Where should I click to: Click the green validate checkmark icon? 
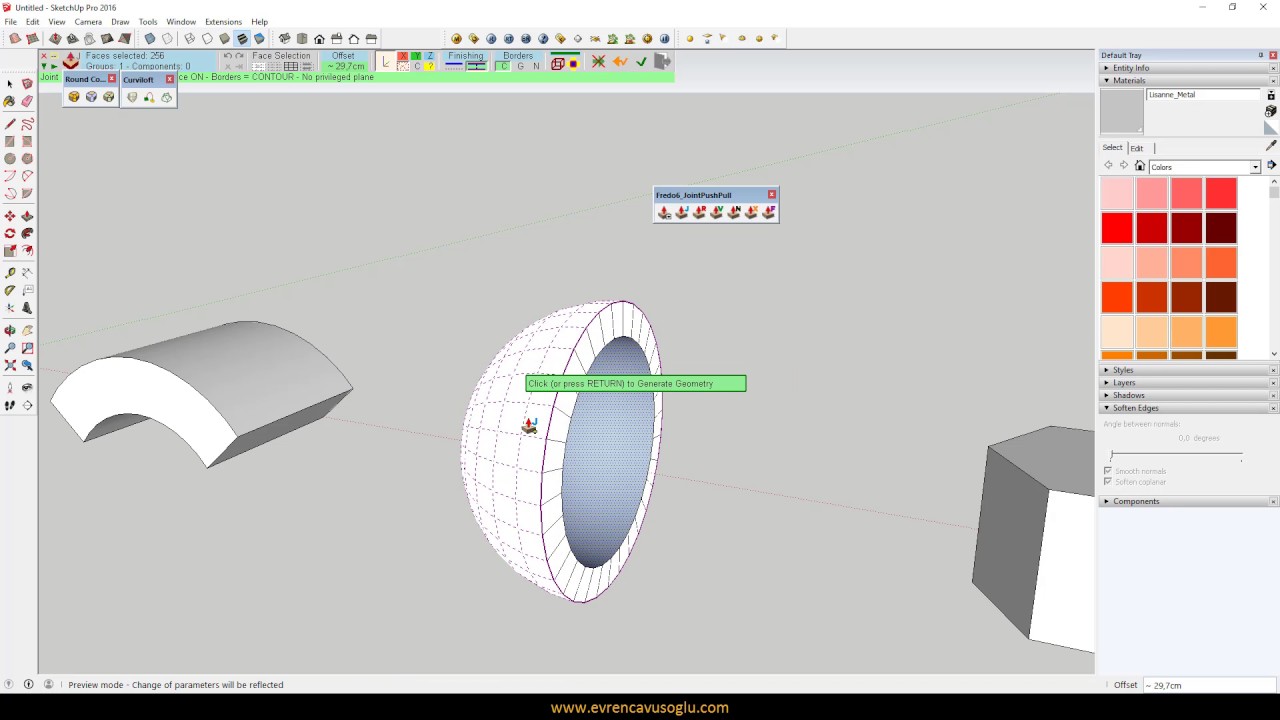[x=641, y=62]
